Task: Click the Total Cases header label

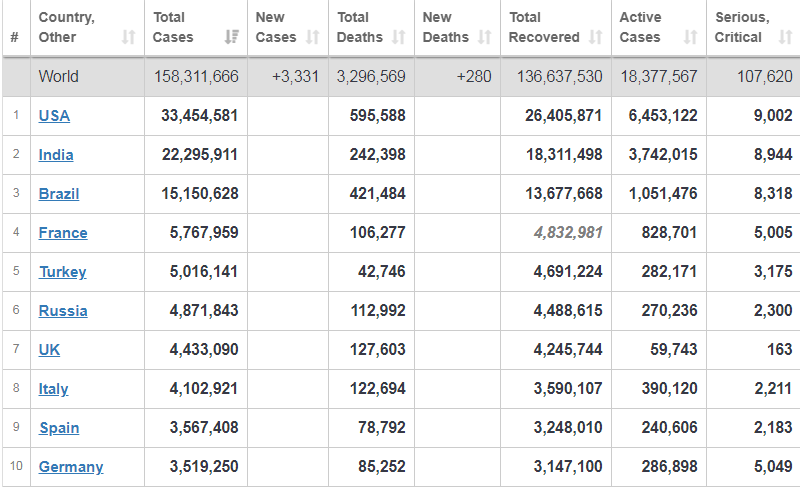Action: [x=173, y=28]
